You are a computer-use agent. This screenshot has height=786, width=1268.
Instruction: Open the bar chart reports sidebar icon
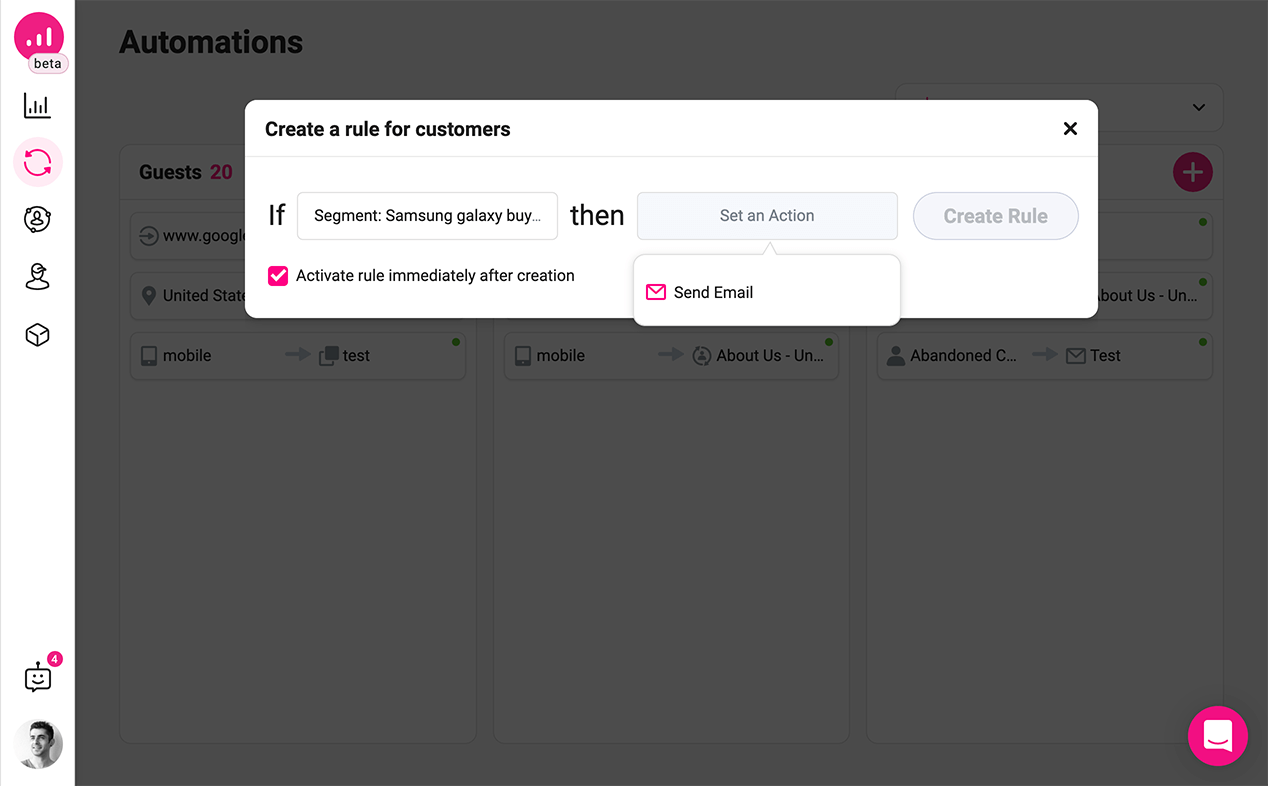click(37, 106)
